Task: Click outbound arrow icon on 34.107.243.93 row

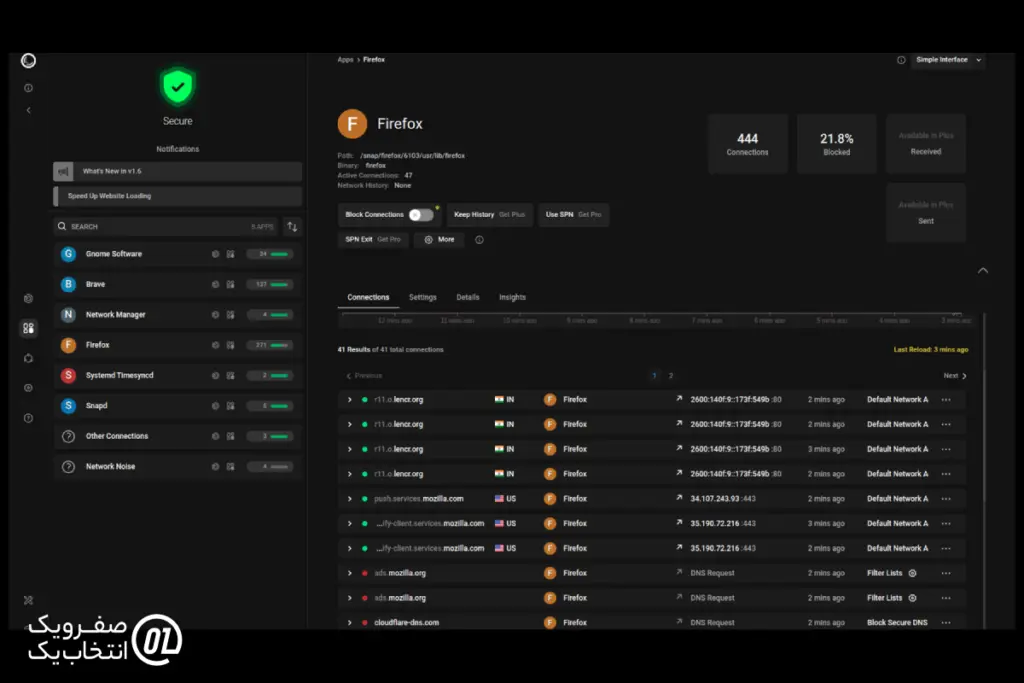Action: point(679,498)
